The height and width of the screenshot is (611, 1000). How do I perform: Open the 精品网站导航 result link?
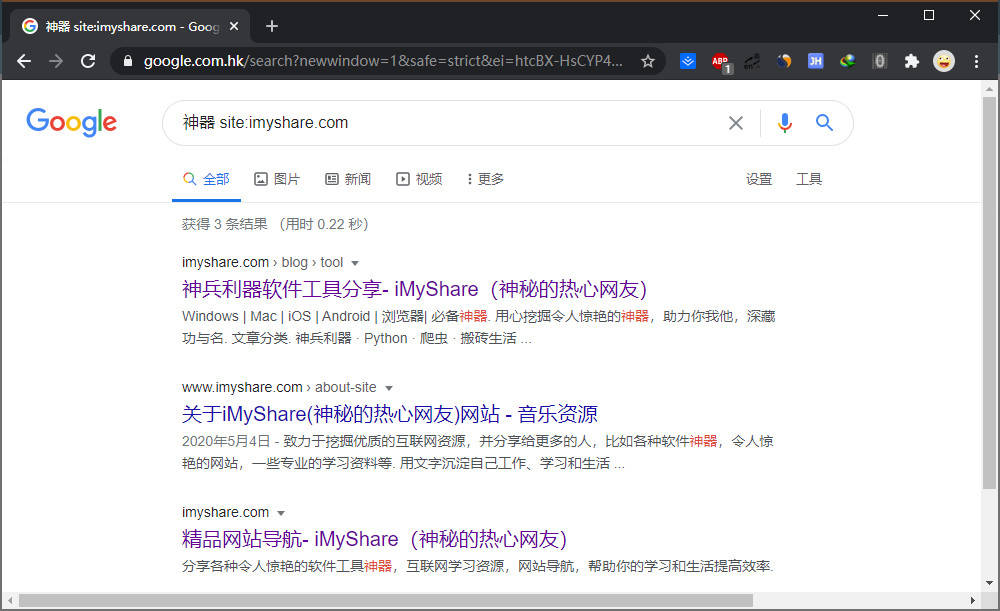click(x=372, y=539)
